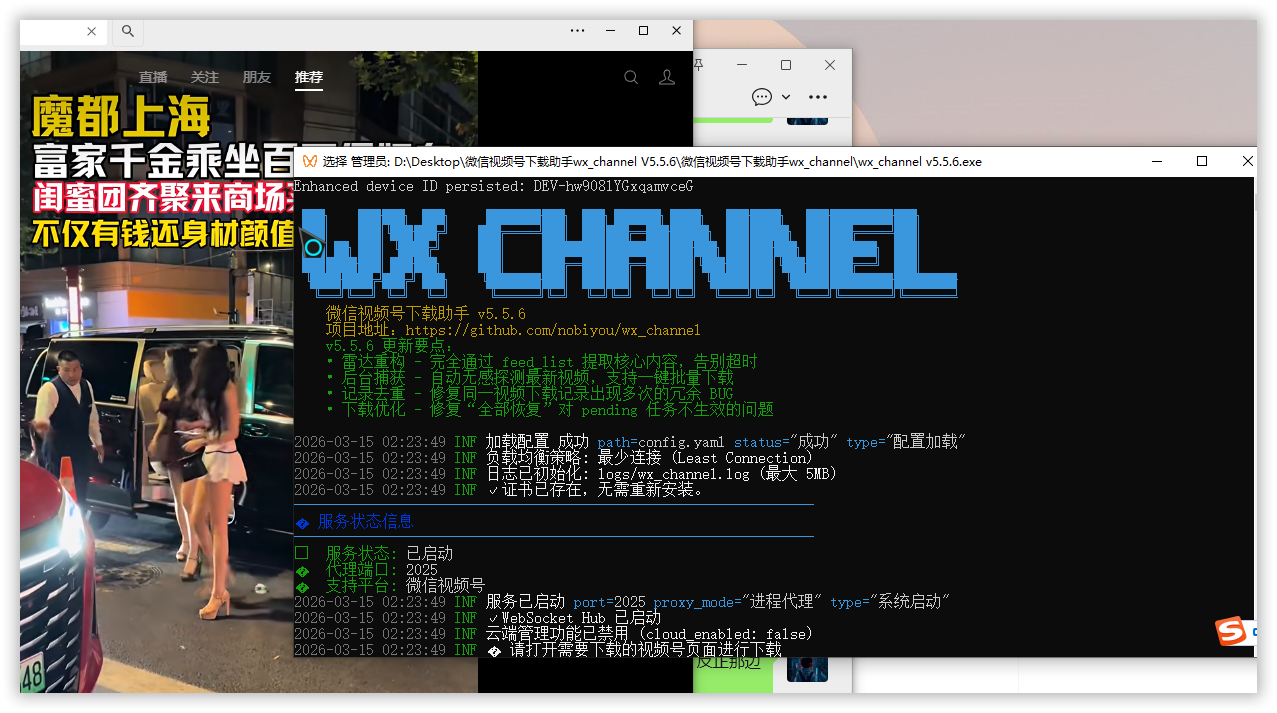Expand the chevron next to chat bubble

coord(786,97)
